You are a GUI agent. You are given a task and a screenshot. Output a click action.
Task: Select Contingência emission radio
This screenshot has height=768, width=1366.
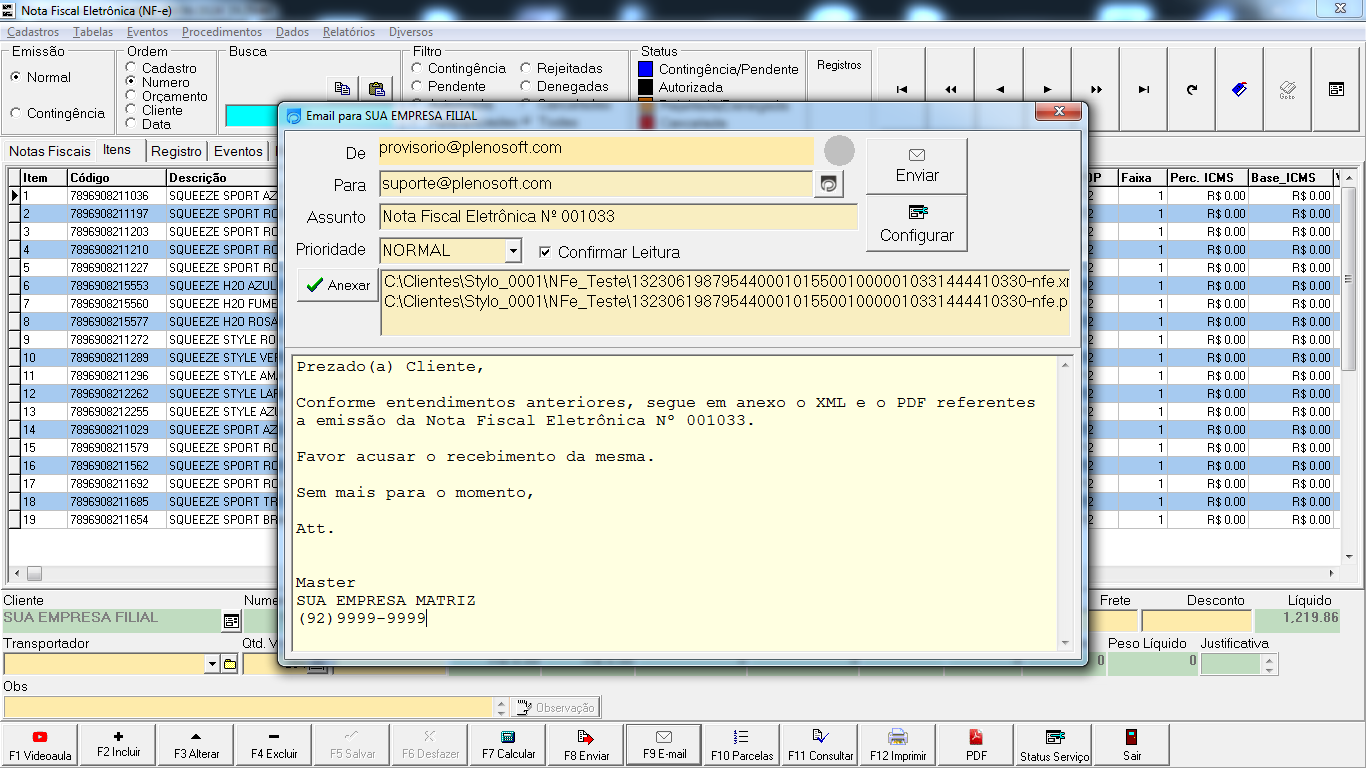click(57, 113)
